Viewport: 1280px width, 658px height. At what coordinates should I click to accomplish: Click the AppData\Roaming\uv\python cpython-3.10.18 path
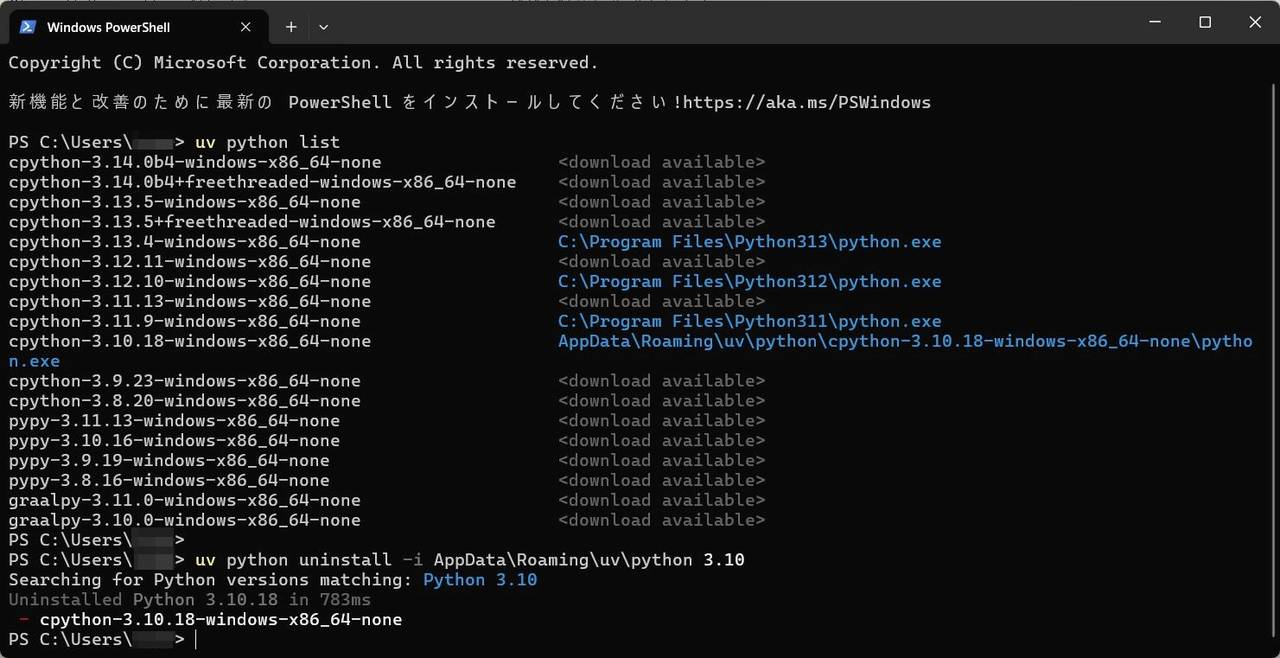(x=905, y=342)
